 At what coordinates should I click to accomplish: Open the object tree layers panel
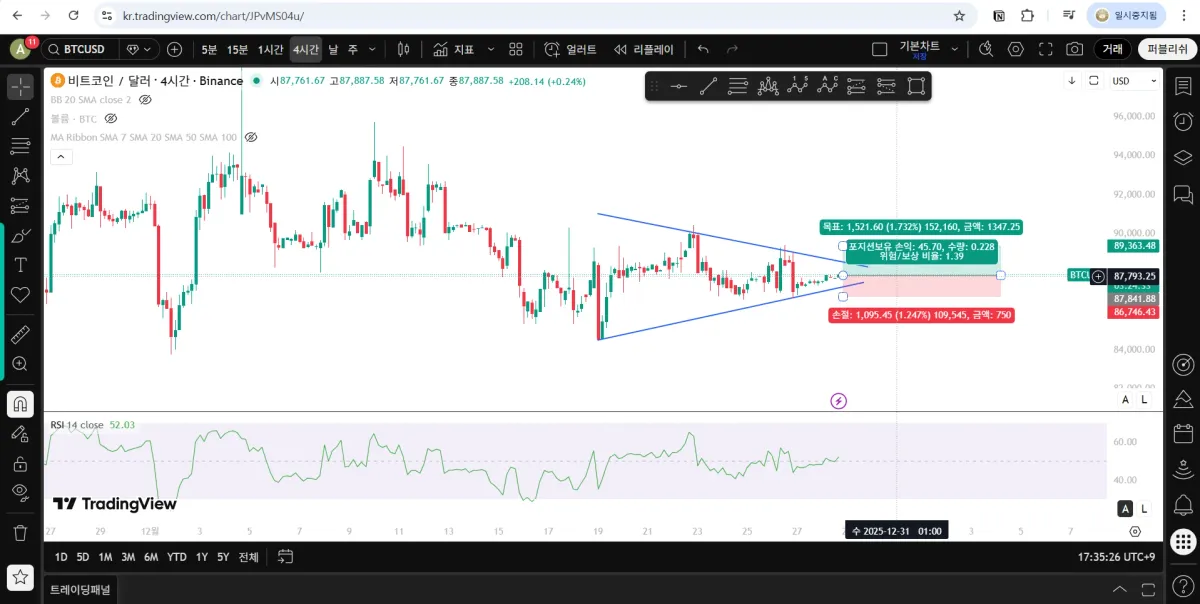(x=1183, y=157)
